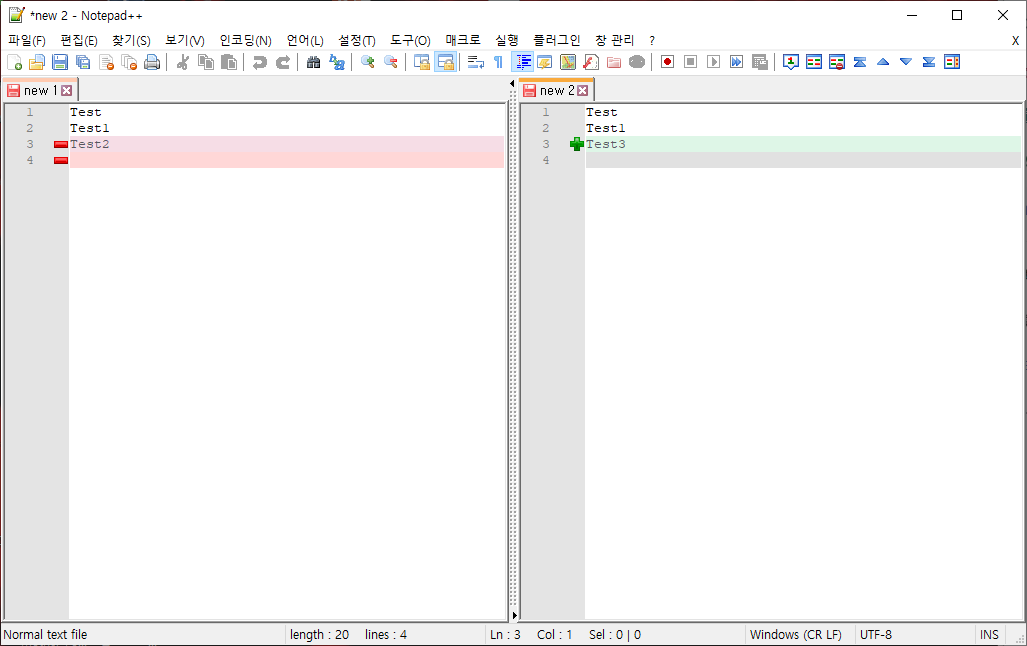
Task: Run macro multiple times
Action: click(736, 62)
